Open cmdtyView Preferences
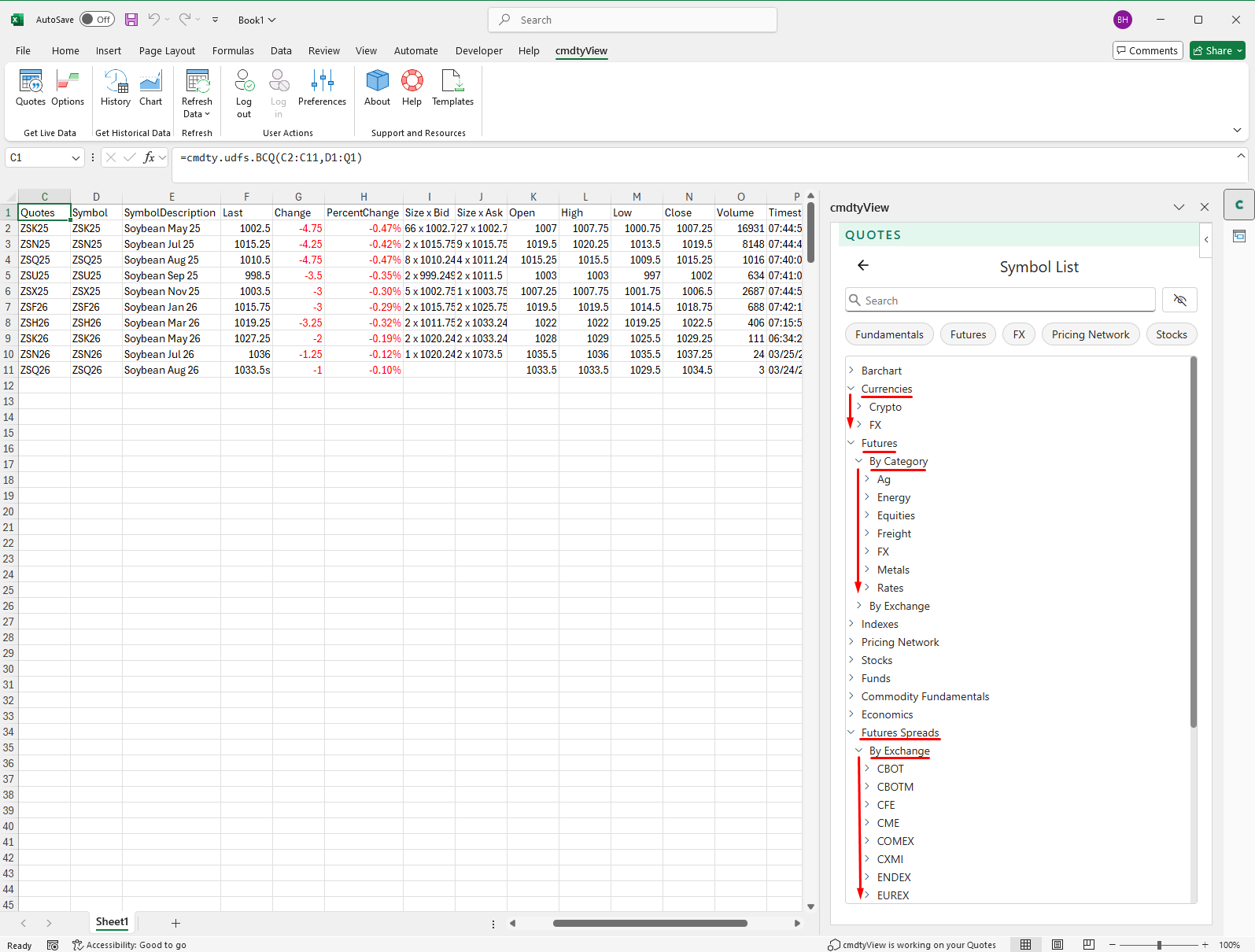1255x952 pixels. coord(322,88)
